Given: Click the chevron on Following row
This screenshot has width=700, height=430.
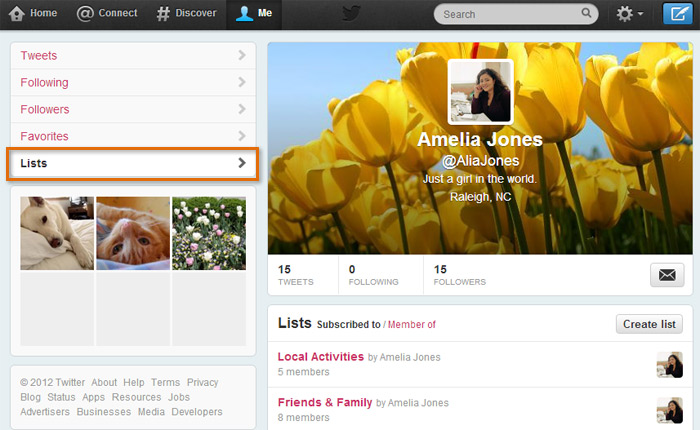Looking at the screenshot, I should coord(242,82).
